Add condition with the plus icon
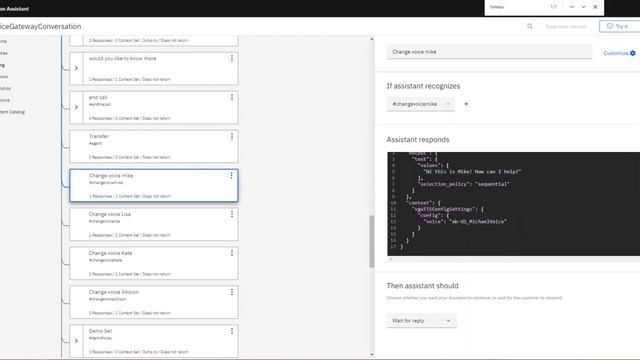The height and width of the screenshot is (360, 640). pyautogui.click(x=466, y=104)
